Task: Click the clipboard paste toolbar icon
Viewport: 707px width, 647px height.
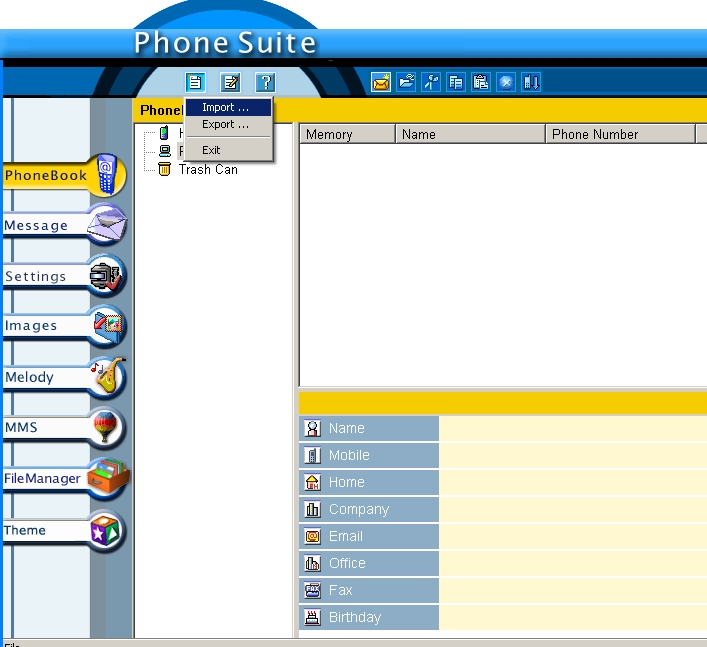Action: (481, 82)
